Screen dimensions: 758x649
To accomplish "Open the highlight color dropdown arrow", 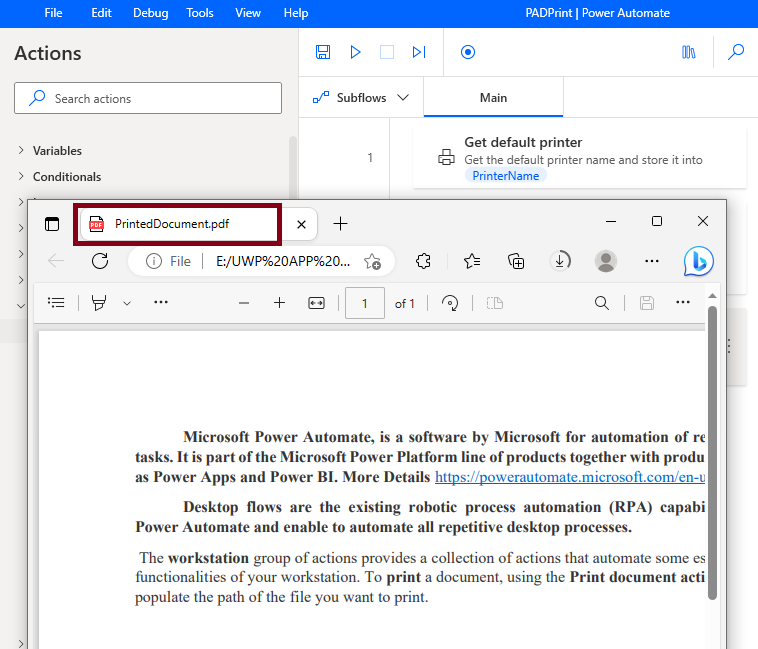I will 127,303.
